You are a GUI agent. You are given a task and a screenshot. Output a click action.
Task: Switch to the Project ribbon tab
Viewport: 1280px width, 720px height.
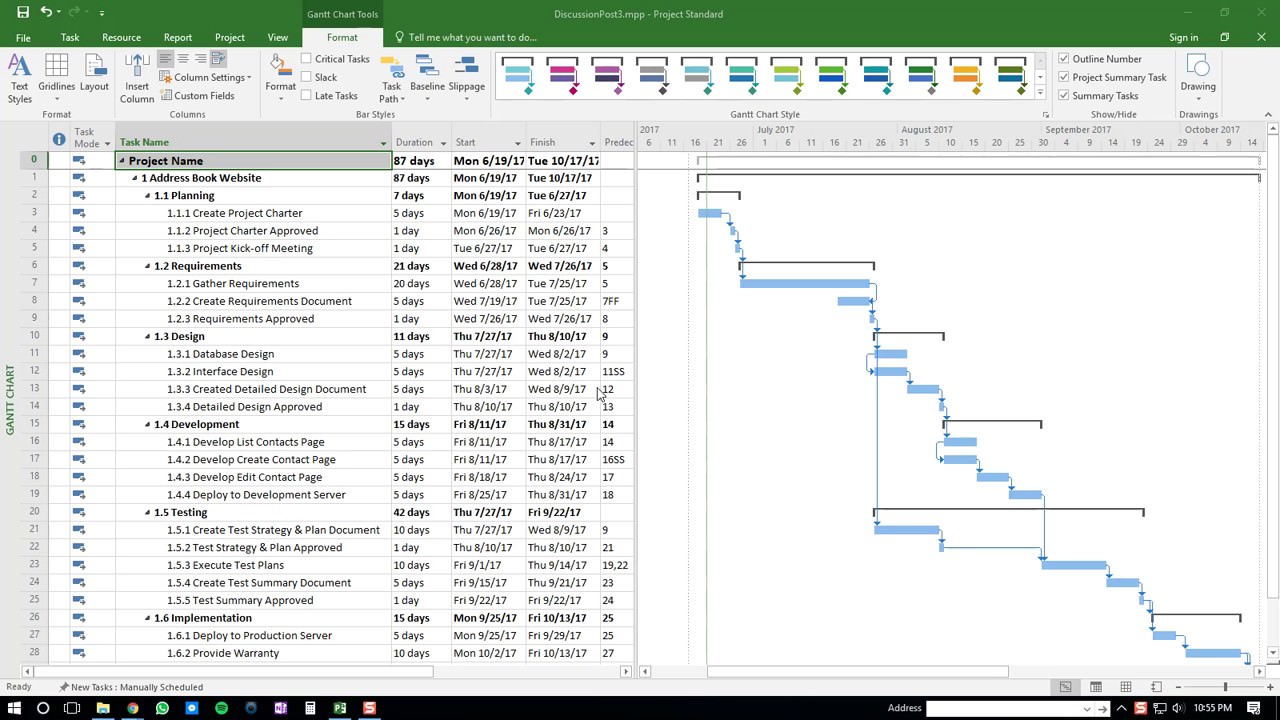pyautogui.click(x=229, y=37)
